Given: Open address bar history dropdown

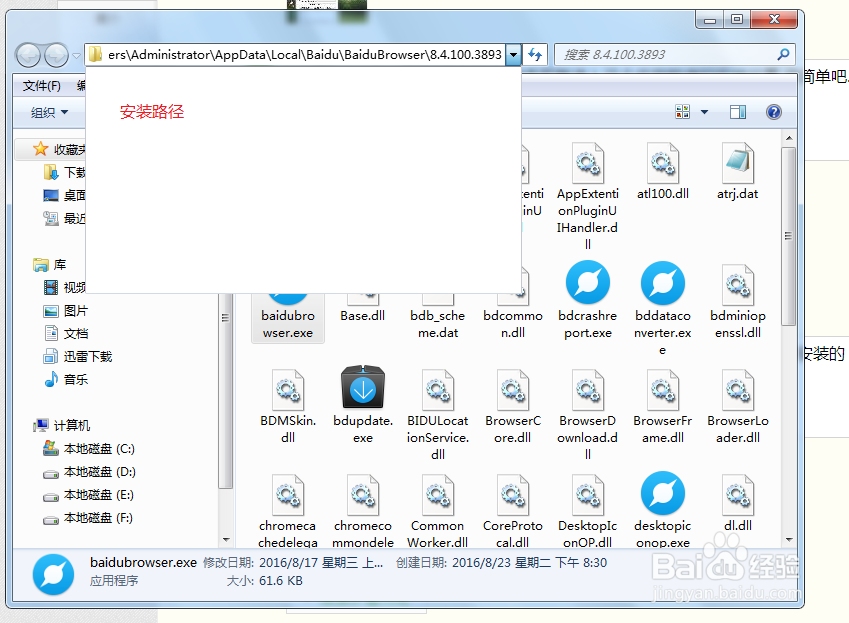Looking at the screenshot, I should 513,55.
